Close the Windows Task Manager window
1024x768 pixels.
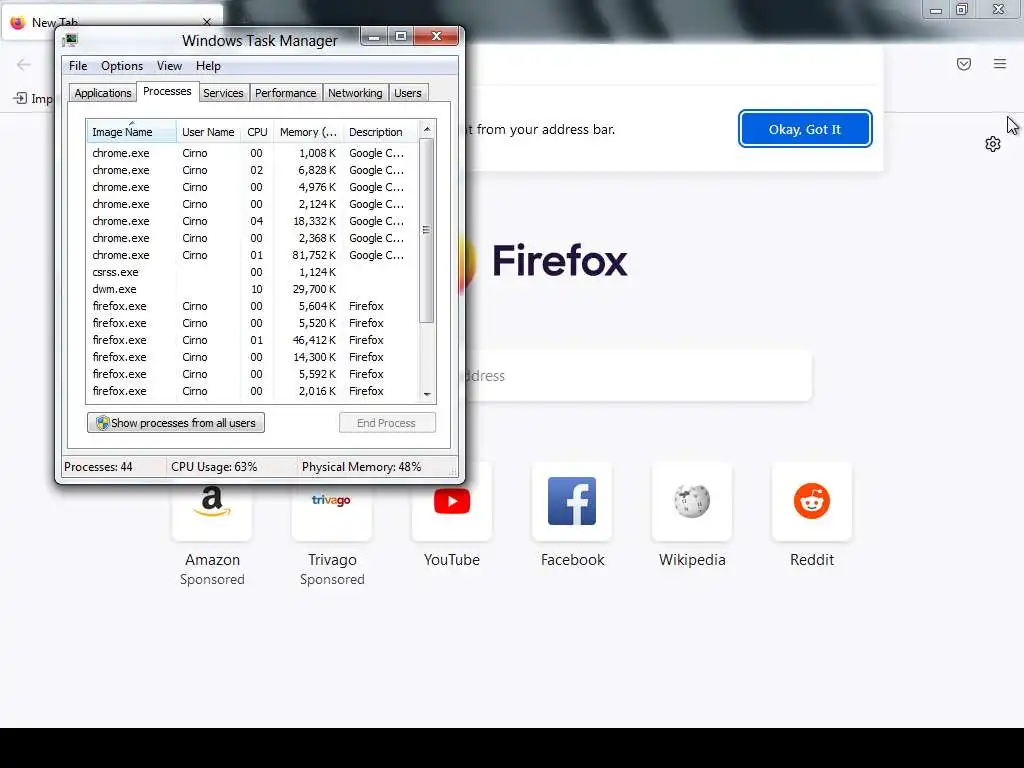coord(437,37)
